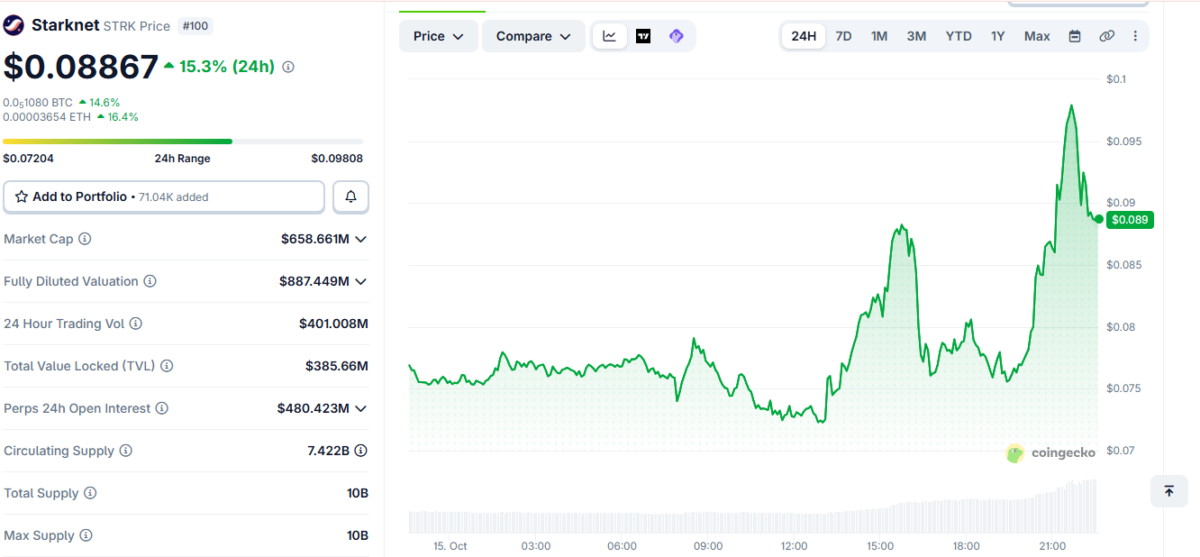Select the Max time range tab

click(x=1037, y=36)
